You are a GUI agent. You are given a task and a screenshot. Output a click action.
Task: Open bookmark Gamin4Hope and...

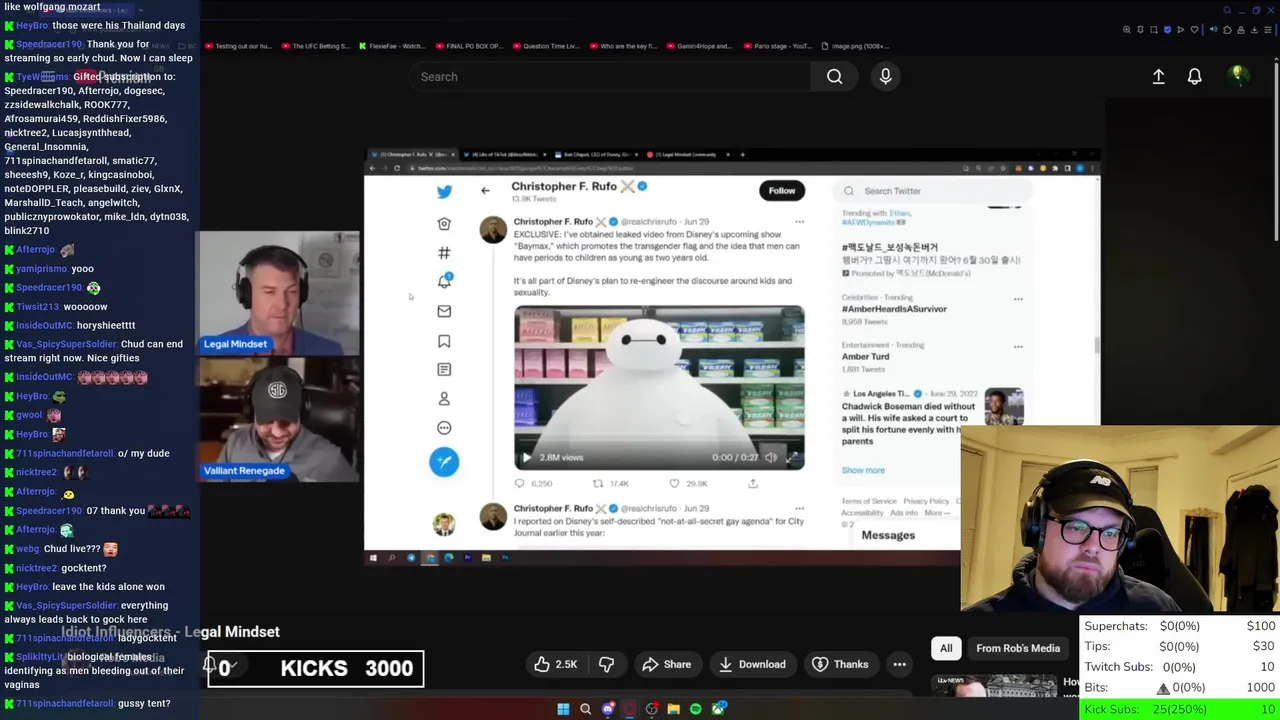(699, 46)
